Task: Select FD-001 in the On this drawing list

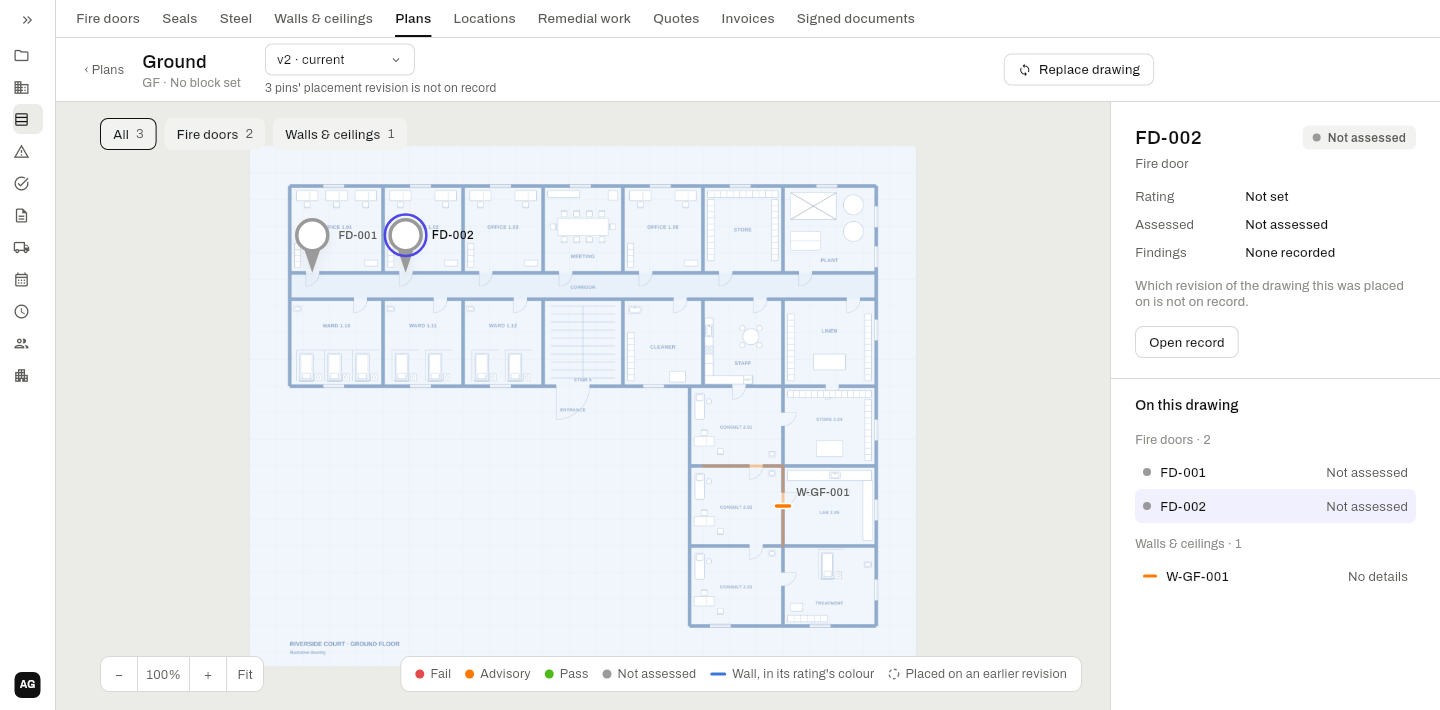Action: click(x=1275, y=472)
